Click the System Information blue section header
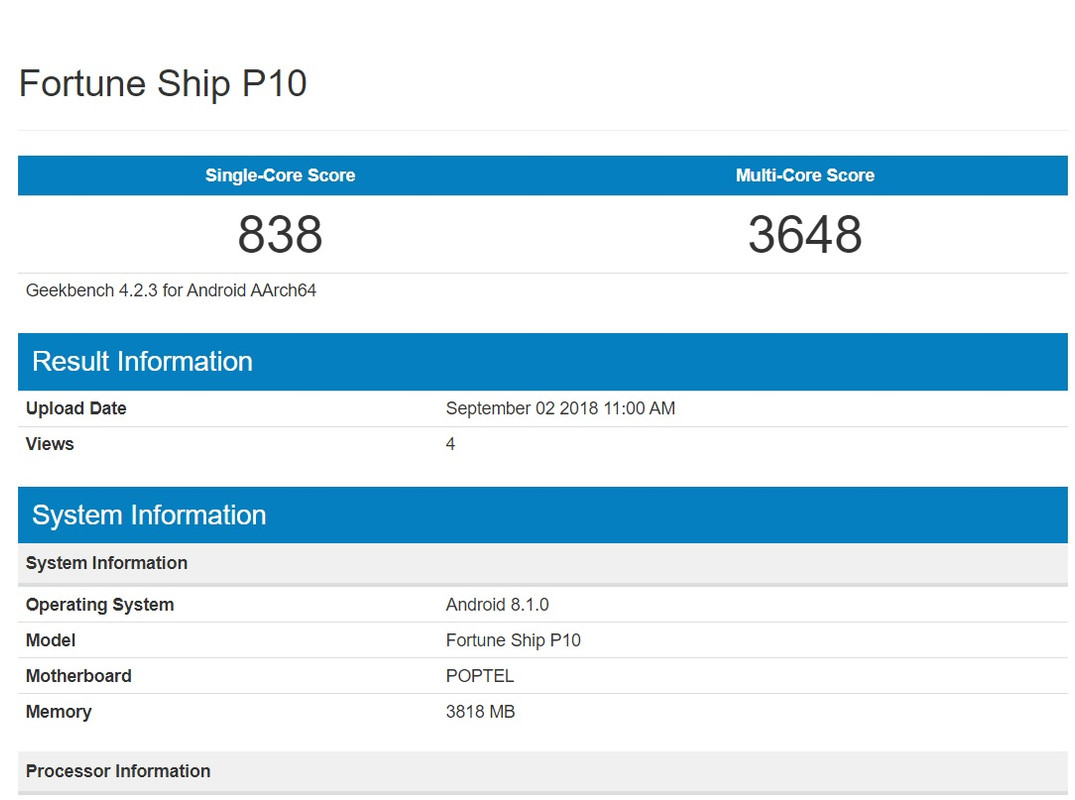Image resolution: width=1075 pixels, height=800 pixels. pyautogui.click(x=149, y=514)
